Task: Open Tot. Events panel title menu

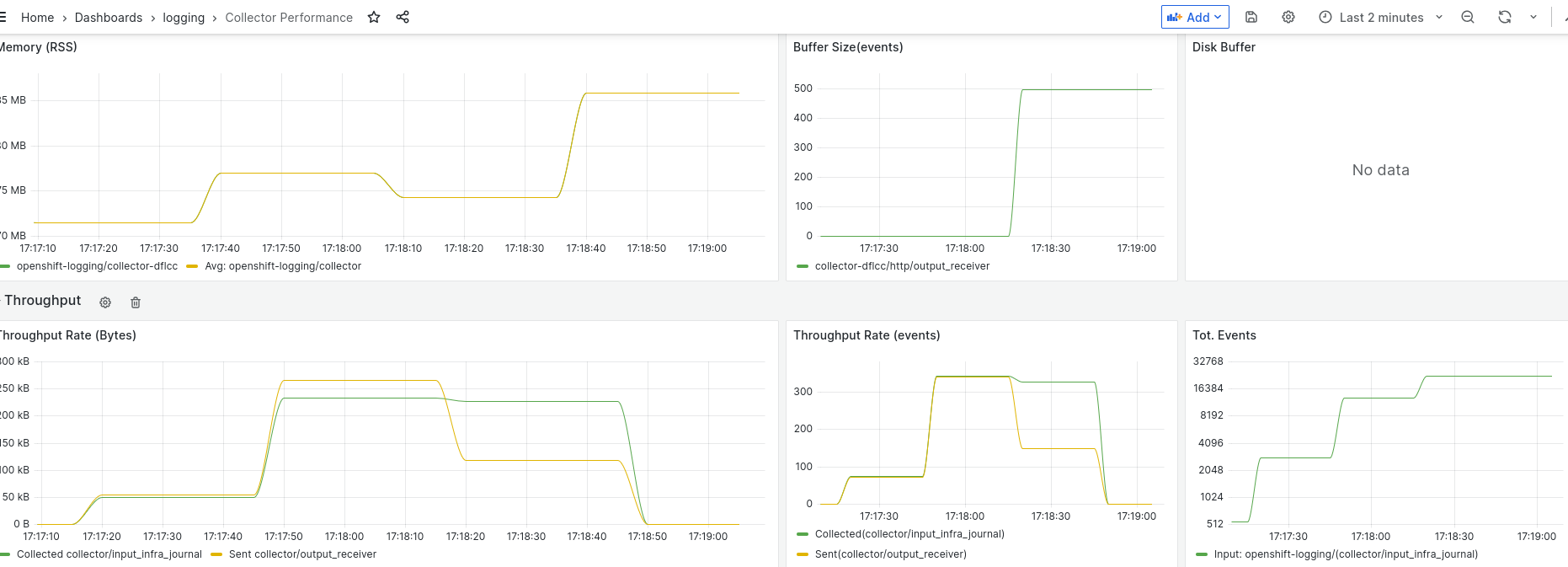Action: pos(1224,335)
